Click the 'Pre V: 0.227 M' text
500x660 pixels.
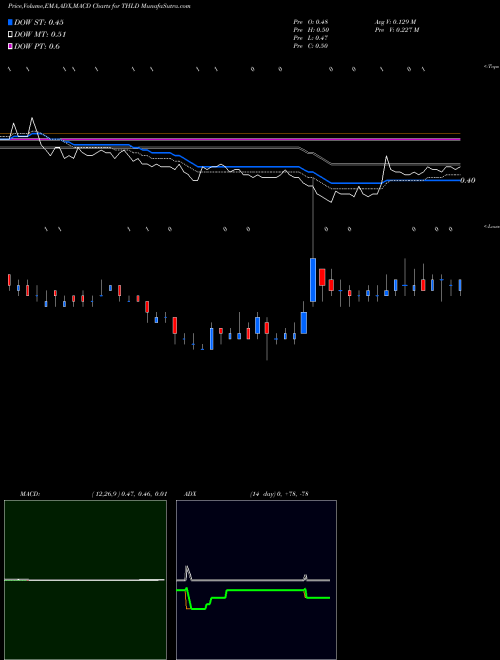(x=397, y=30)
